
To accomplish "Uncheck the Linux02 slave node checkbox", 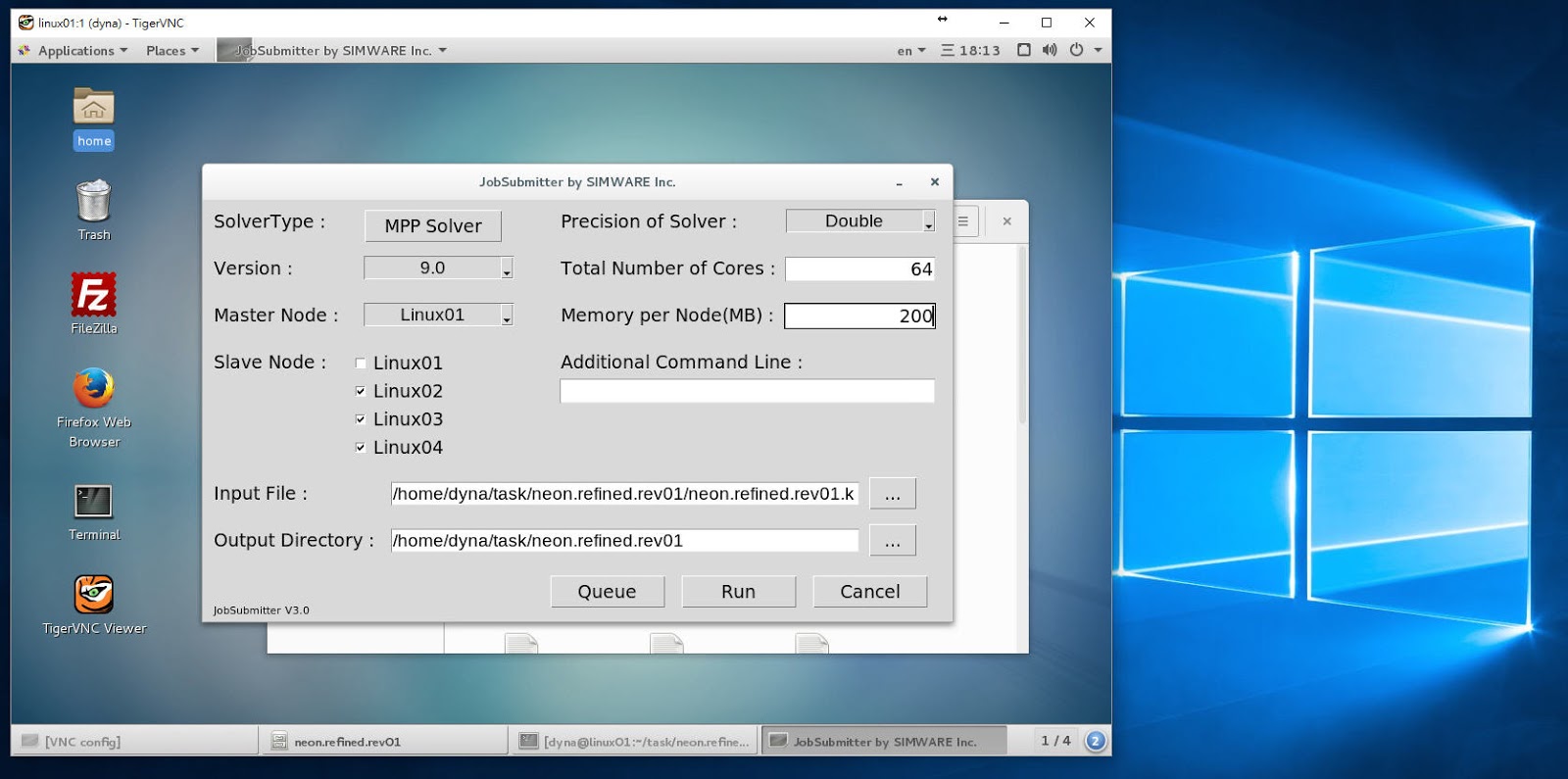I will tap(361, 391).
